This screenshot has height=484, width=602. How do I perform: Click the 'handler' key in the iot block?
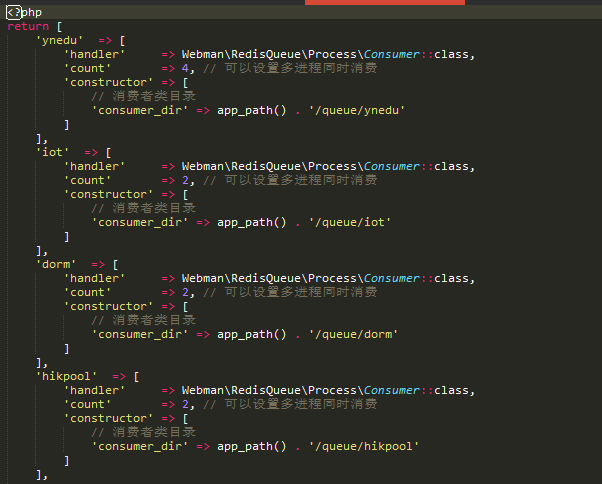[x=93, y=166]
